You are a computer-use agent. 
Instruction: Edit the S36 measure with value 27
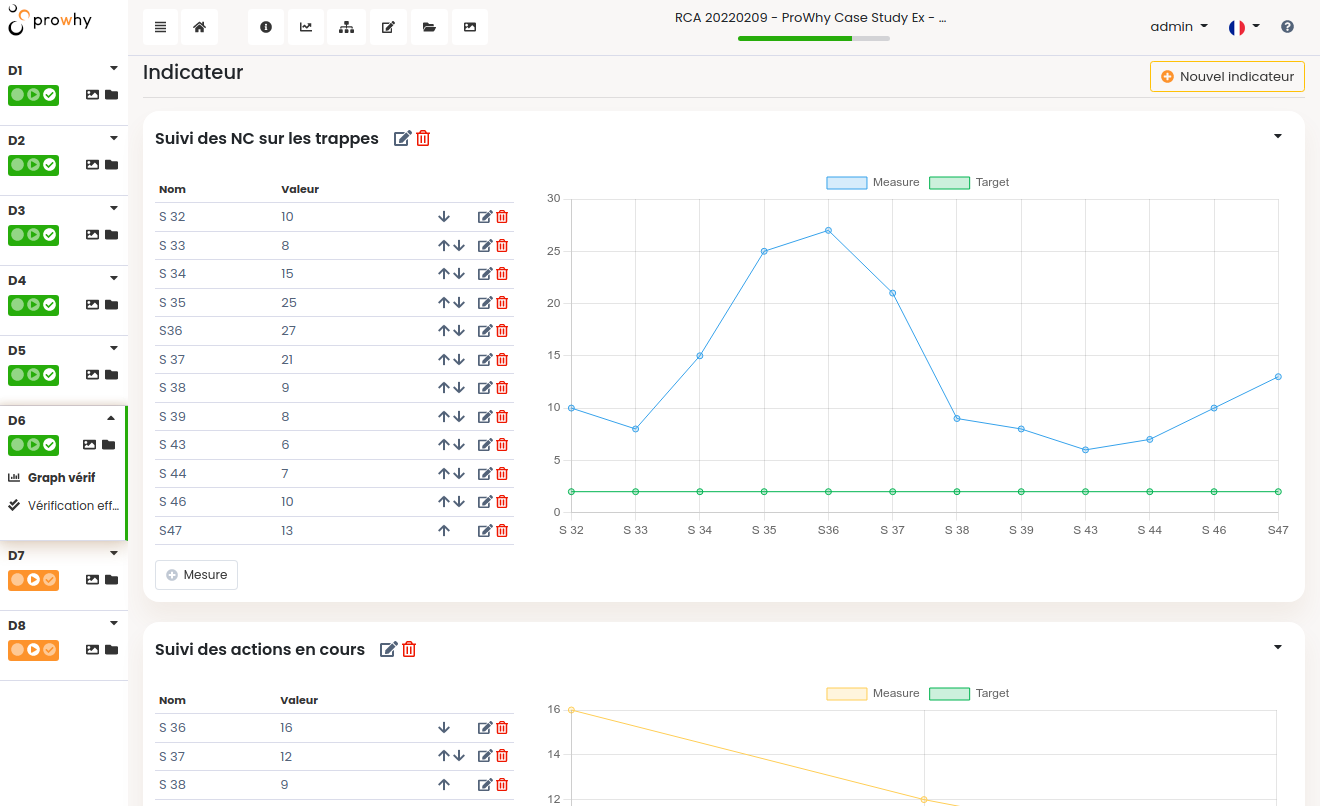click(x=485, y=331)
